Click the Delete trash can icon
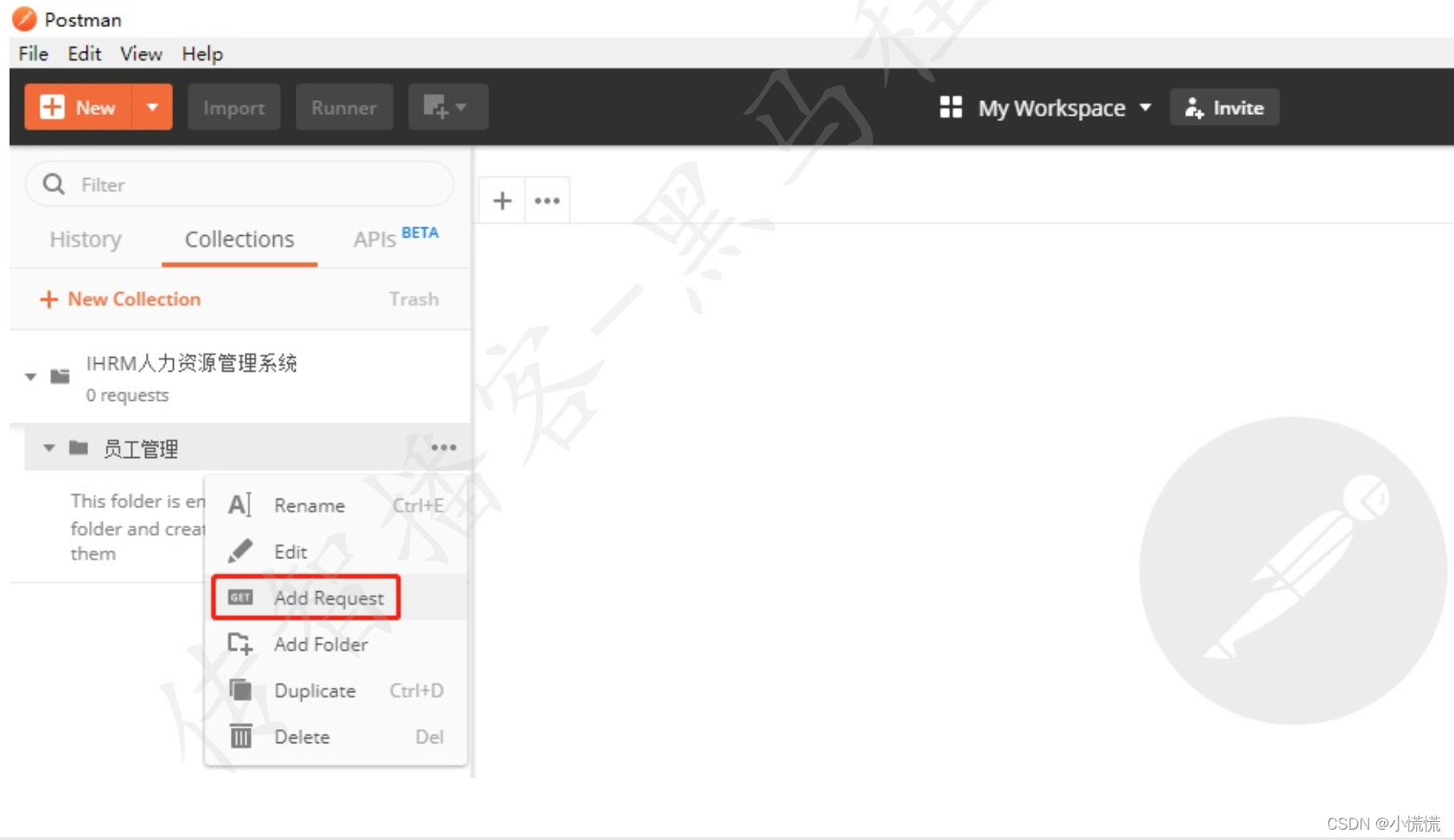 [x=240, y=735]
